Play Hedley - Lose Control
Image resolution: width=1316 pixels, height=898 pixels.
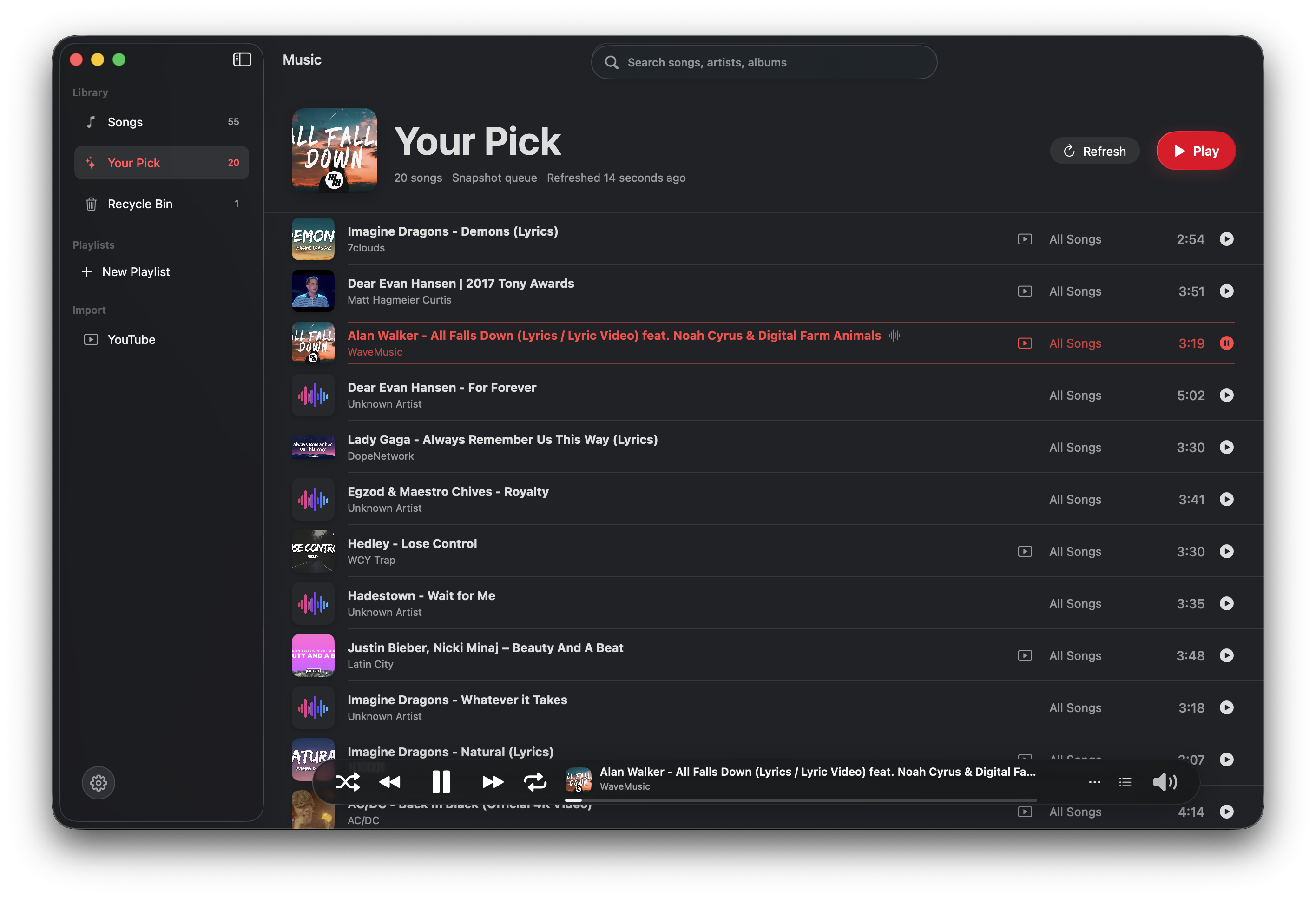tap(1226, 551)
